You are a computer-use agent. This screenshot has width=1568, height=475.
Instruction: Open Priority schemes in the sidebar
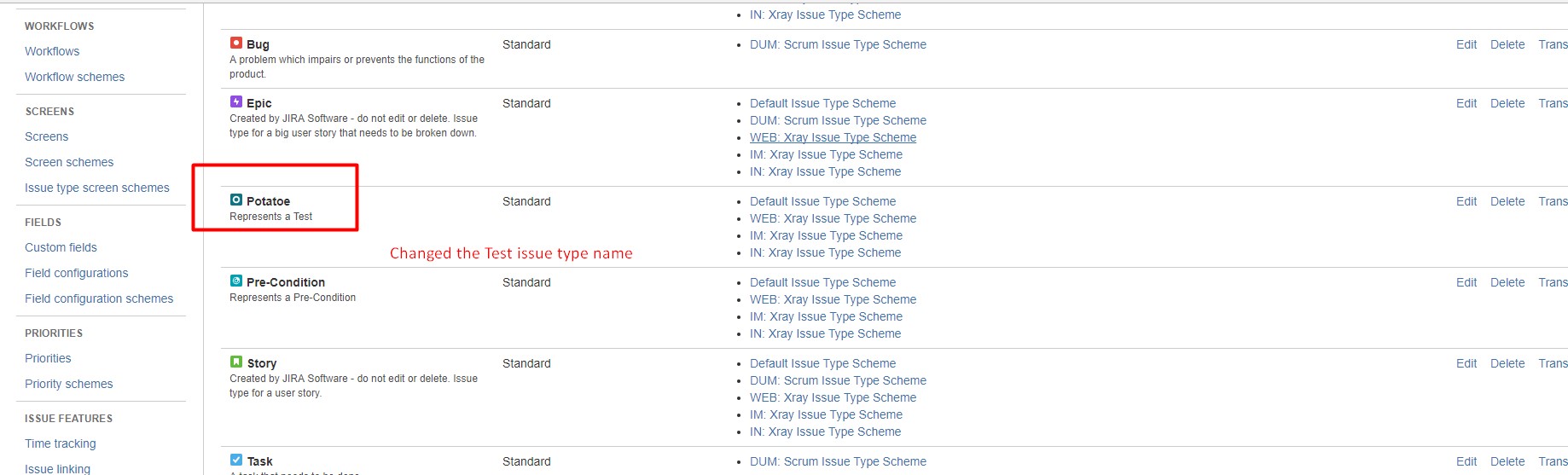pos(68,384)
